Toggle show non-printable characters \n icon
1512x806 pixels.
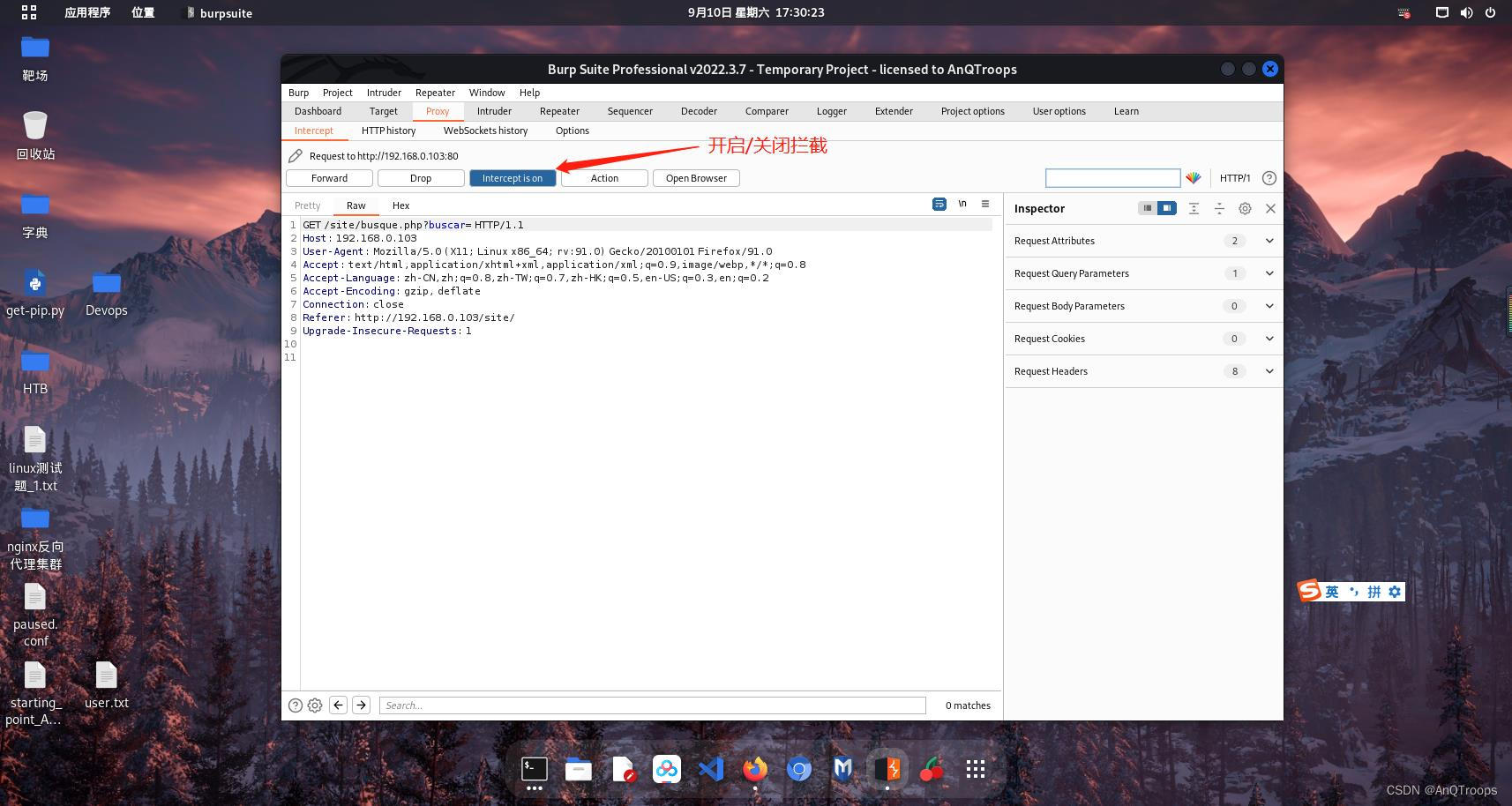962,204
